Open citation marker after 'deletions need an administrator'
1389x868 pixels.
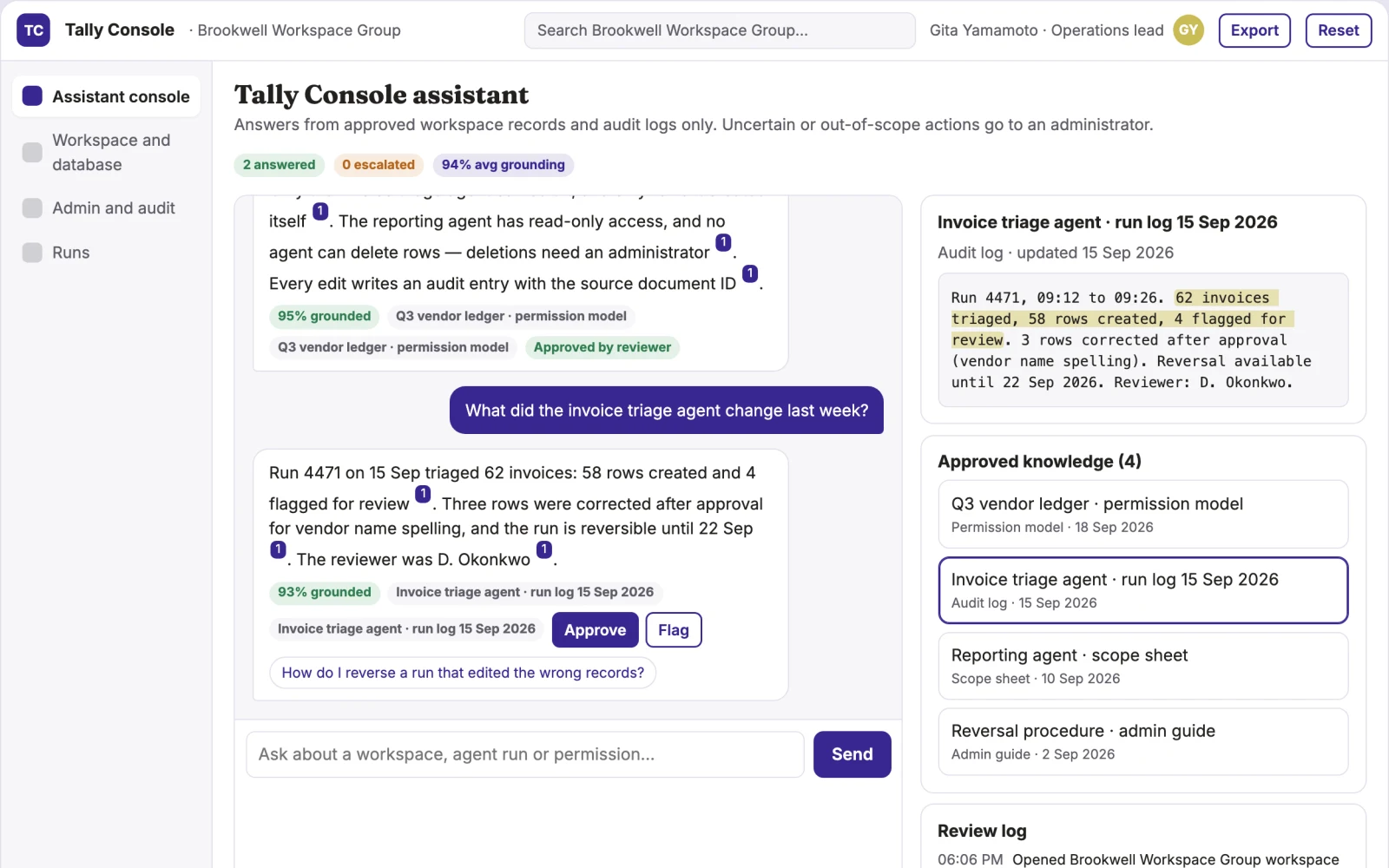[x=723, y=242]
